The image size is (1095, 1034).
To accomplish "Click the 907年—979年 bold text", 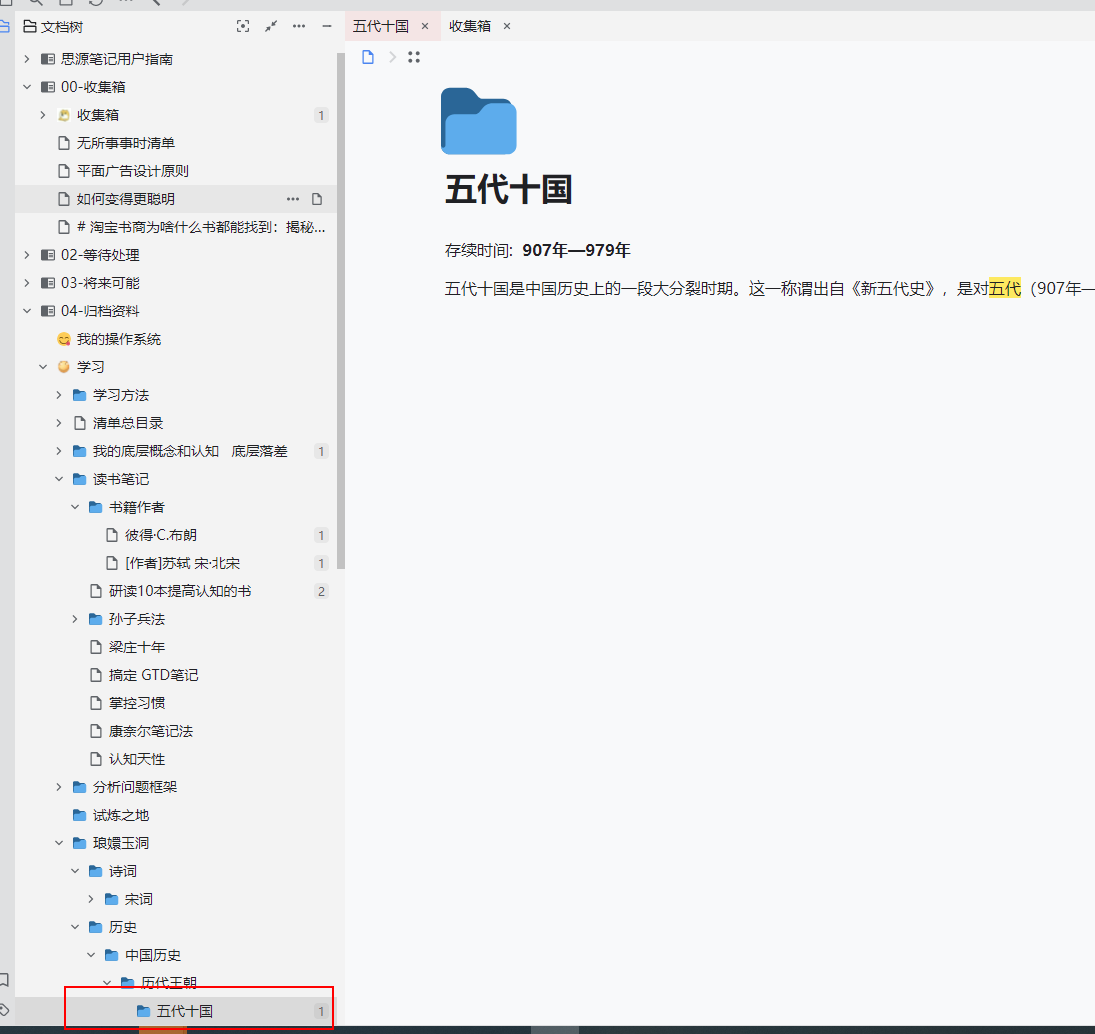I will [x=576, y=251].
